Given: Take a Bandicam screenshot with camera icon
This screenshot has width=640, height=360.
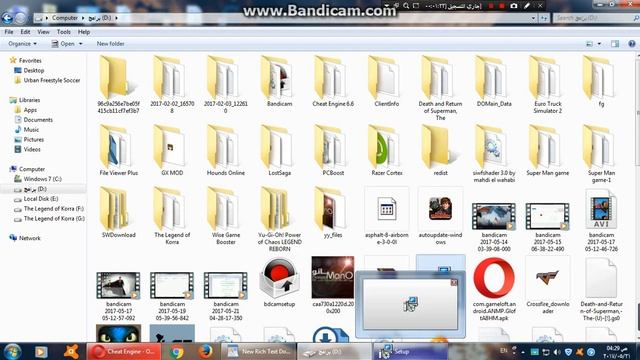Looking at the screenshot, I should point(514,6).
